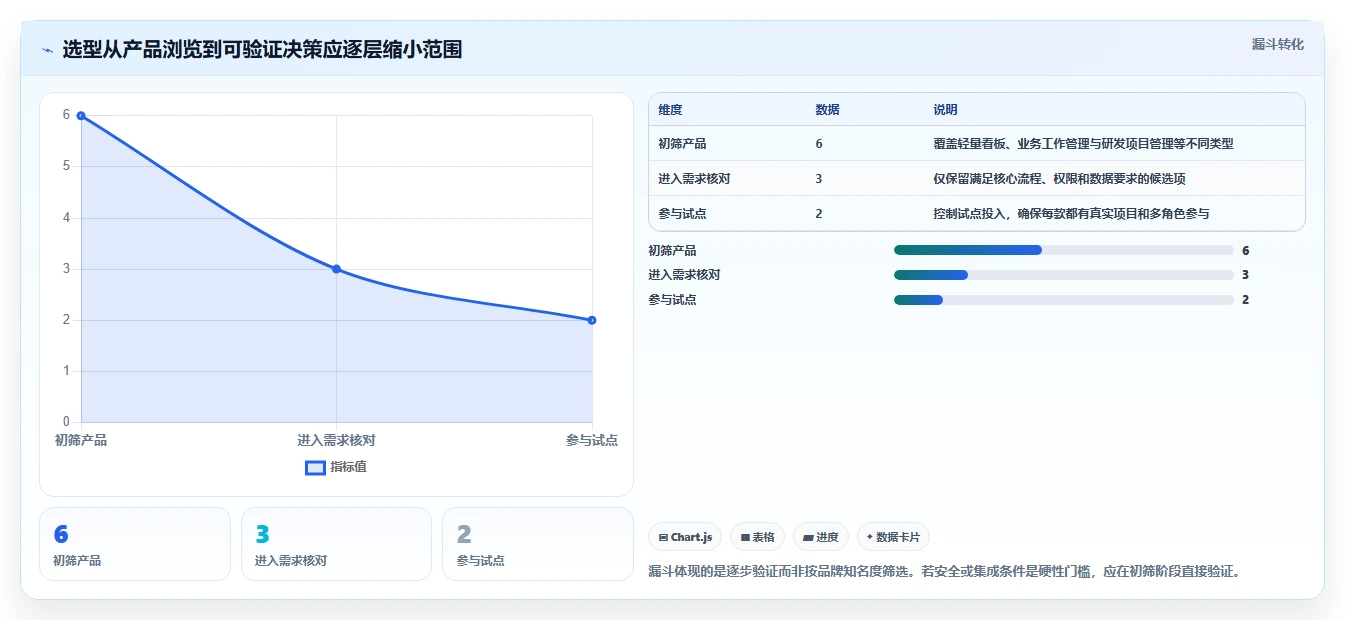The height and width of the screenshot is (620, 1345).
Task: Click the table value 3 for 进入需求核对
Action: pos(819,179)
